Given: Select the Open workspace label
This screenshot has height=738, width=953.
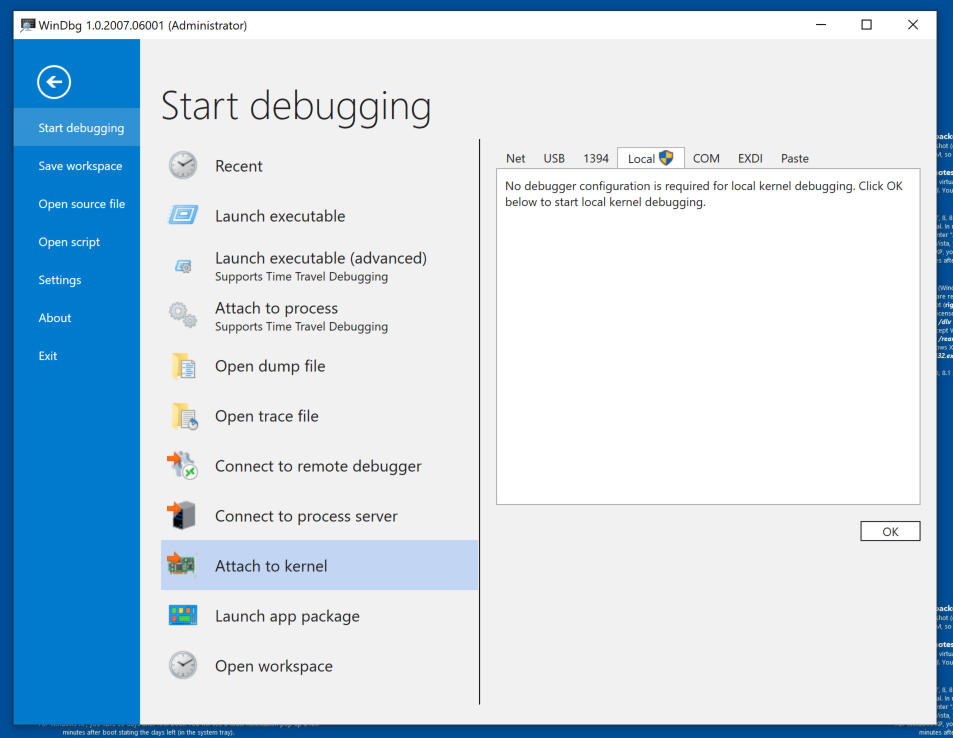Looking at the screenshot, I should (274, 666).
